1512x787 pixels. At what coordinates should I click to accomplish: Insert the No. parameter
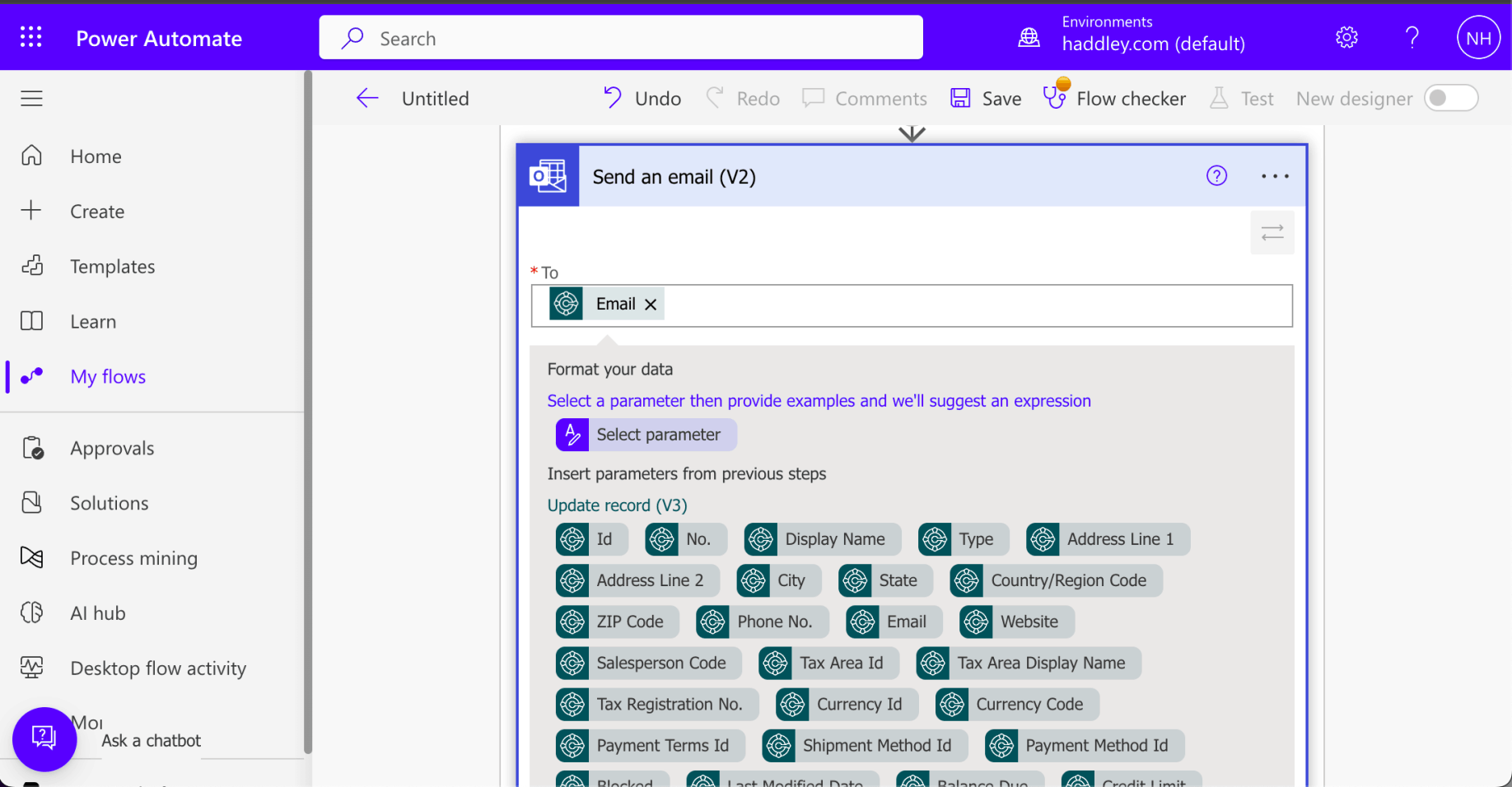point(686,539)
